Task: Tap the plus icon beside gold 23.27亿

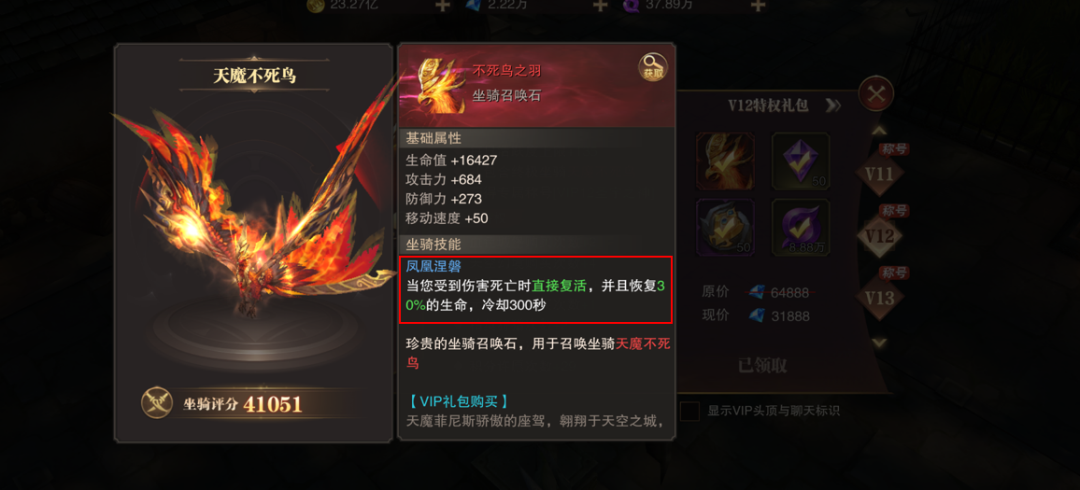Action: click(x=442, y=6)
